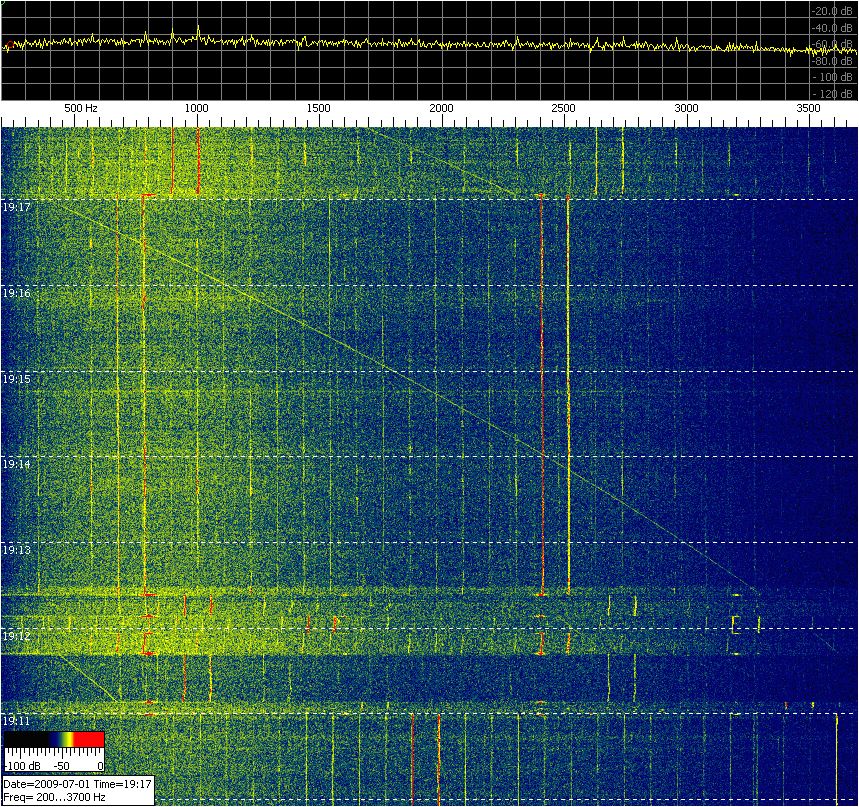Jump to the 19:11 time label
The height and width of the screenshot is (807, 859).
tap(16, 721)
